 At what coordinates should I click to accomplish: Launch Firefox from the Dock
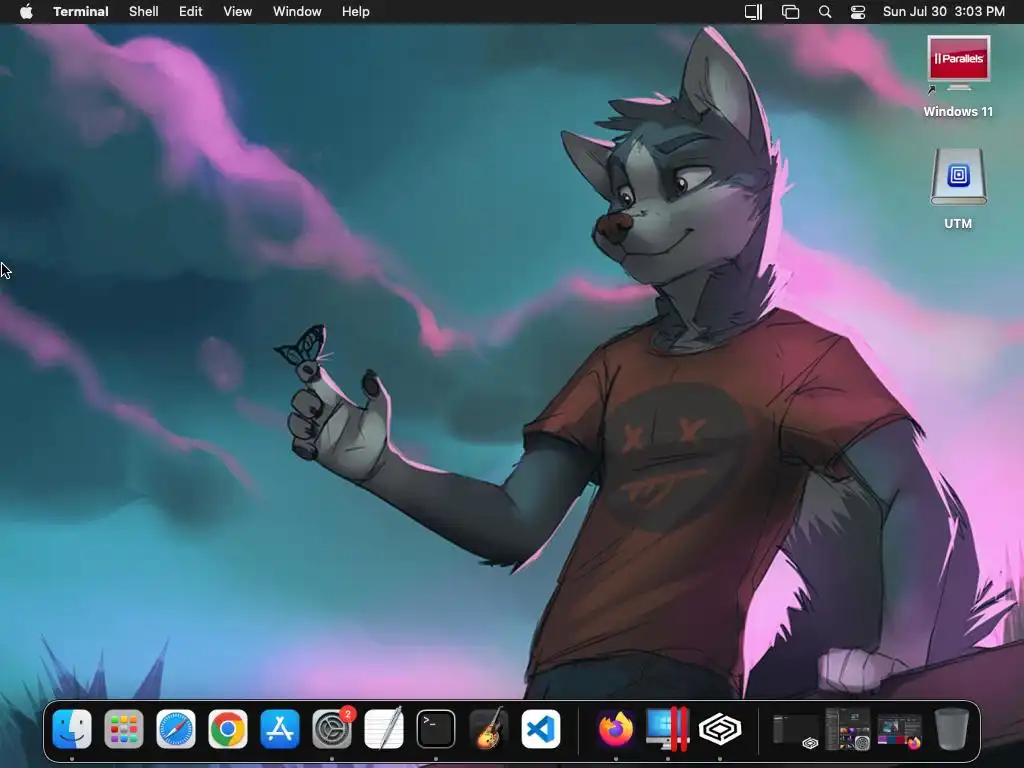[615, 729]
